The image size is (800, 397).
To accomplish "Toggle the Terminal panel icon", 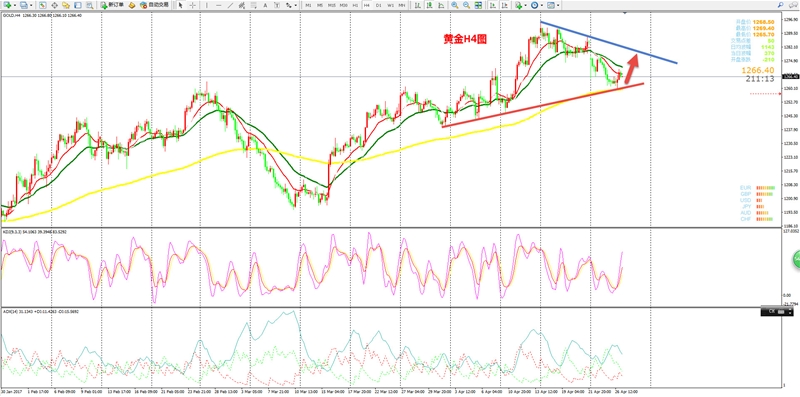I will coord(78,5).
